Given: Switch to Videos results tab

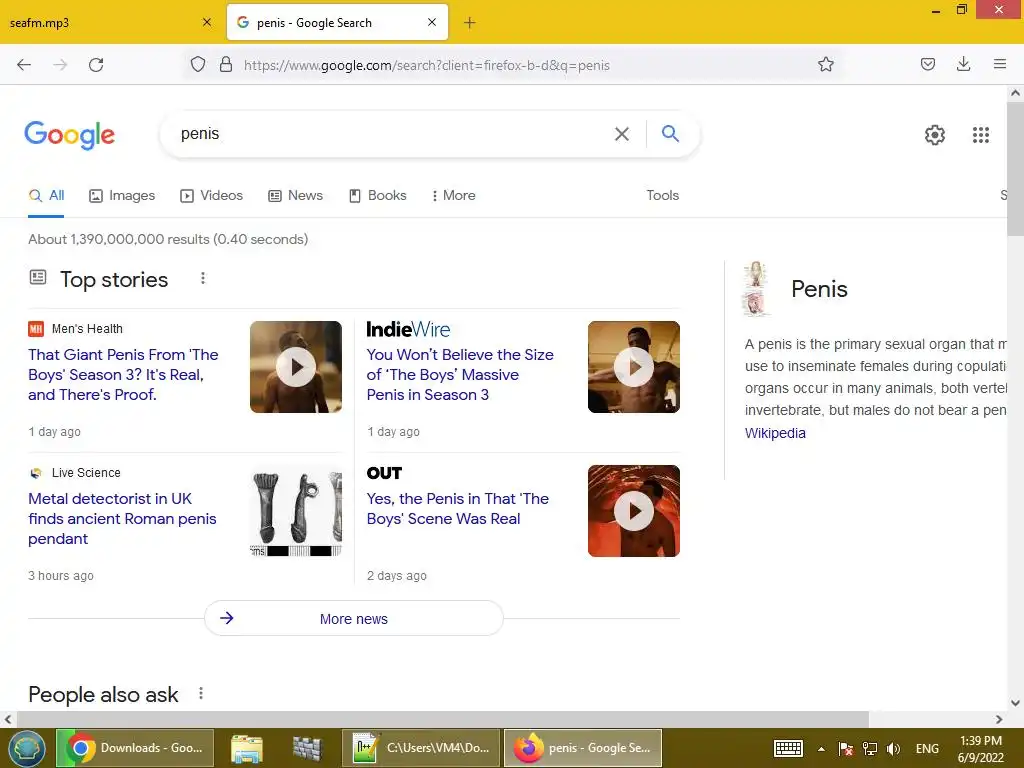Looking at the screenshot, I should pyautogui.click(x=212, y=195).
